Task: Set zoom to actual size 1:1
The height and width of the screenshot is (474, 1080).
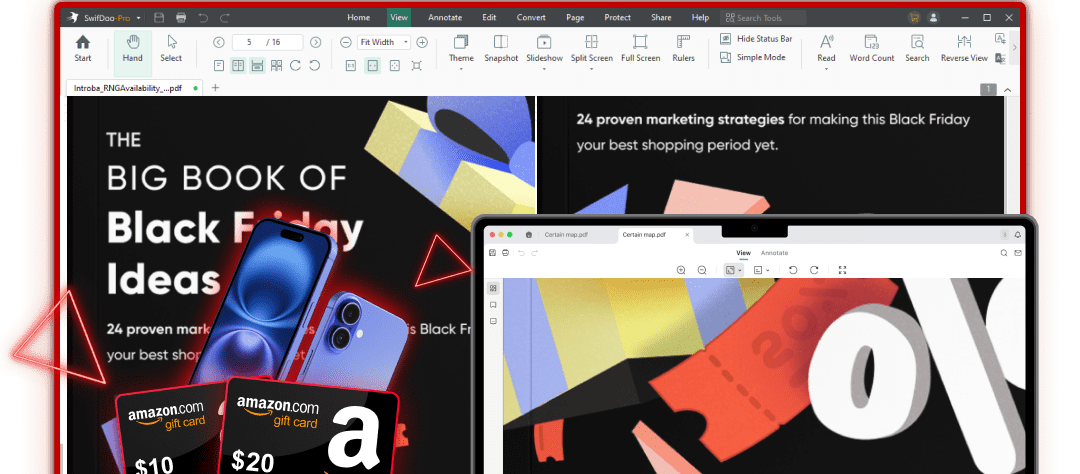Action: tap(351, 65)
